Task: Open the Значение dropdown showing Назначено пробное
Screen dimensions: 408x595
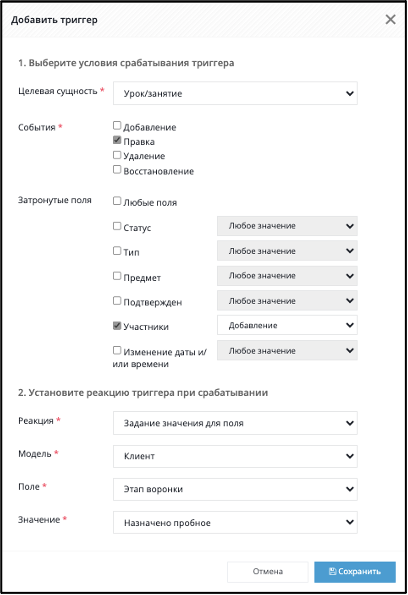Action: (x=235, y=523)
